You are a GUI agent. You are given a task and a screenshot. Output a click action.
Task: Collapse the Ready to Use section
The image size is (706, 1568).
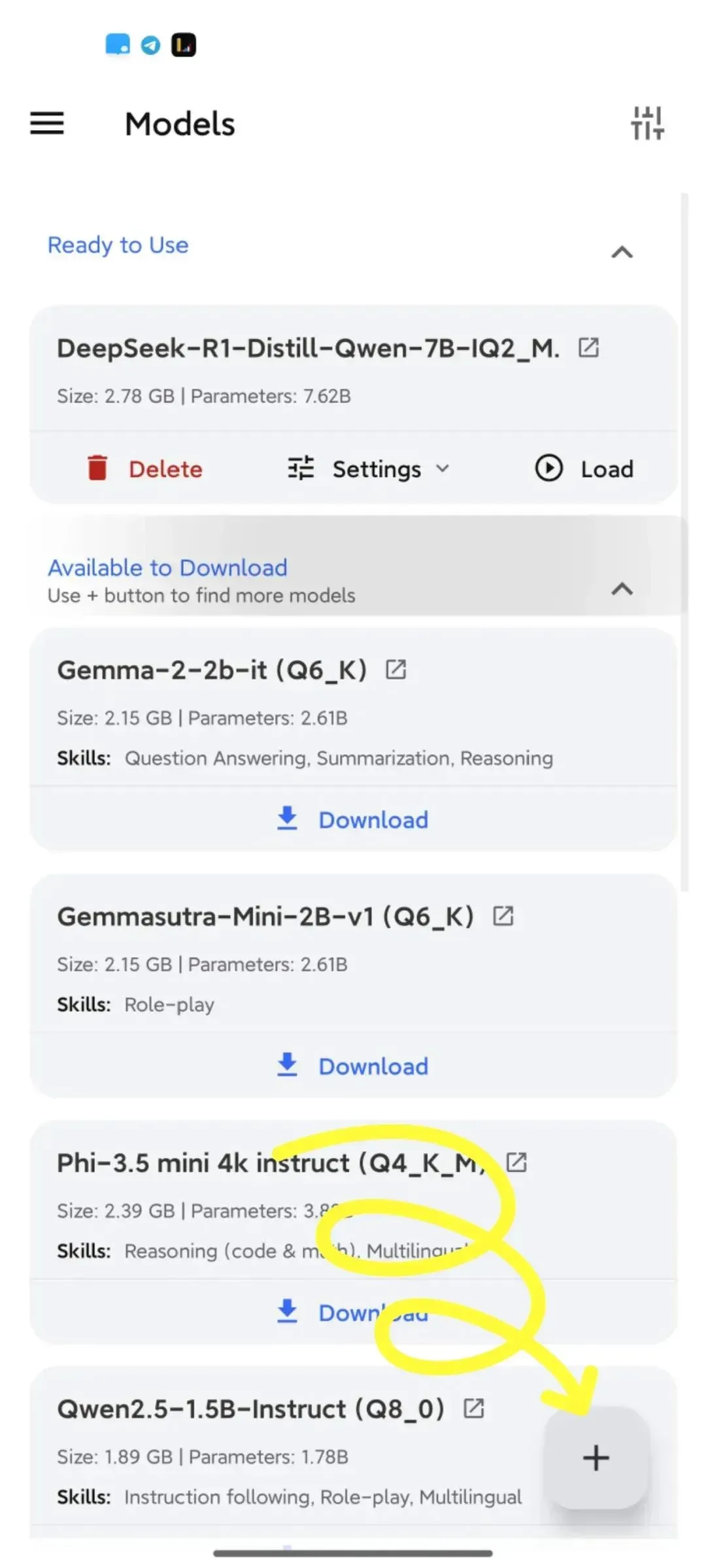(x=622, y=252)
